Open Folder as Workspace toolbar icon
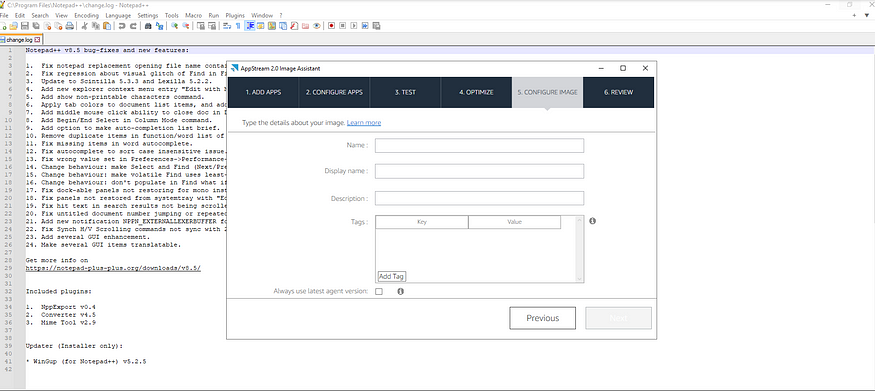 pos(306,26)
